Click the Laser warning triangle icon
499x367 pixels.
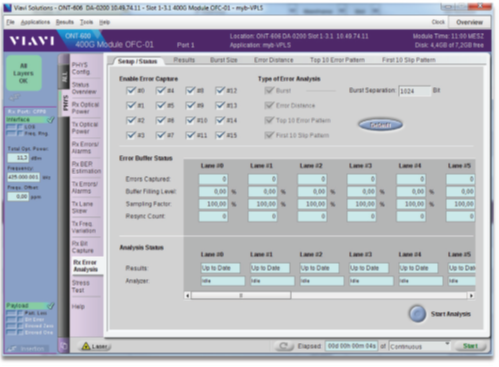point(86,346)
